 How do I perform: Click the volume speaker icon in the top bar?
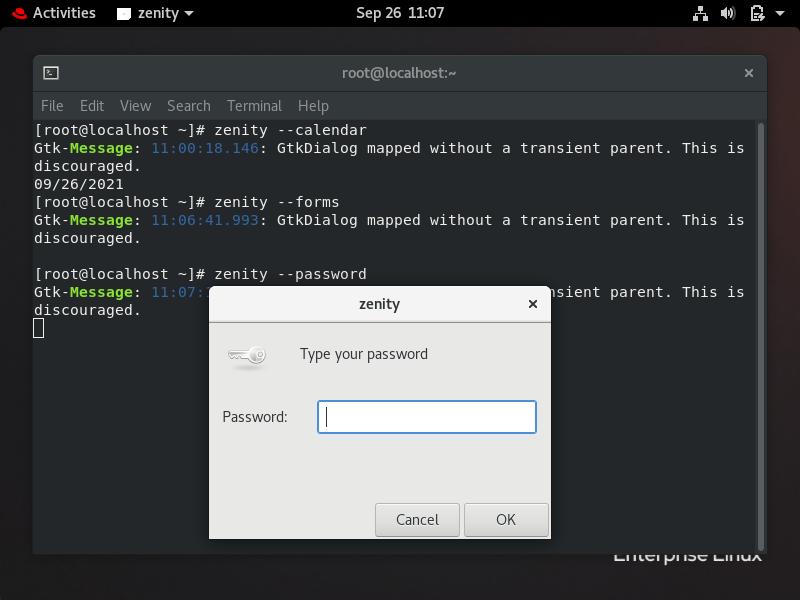(727, 13)
